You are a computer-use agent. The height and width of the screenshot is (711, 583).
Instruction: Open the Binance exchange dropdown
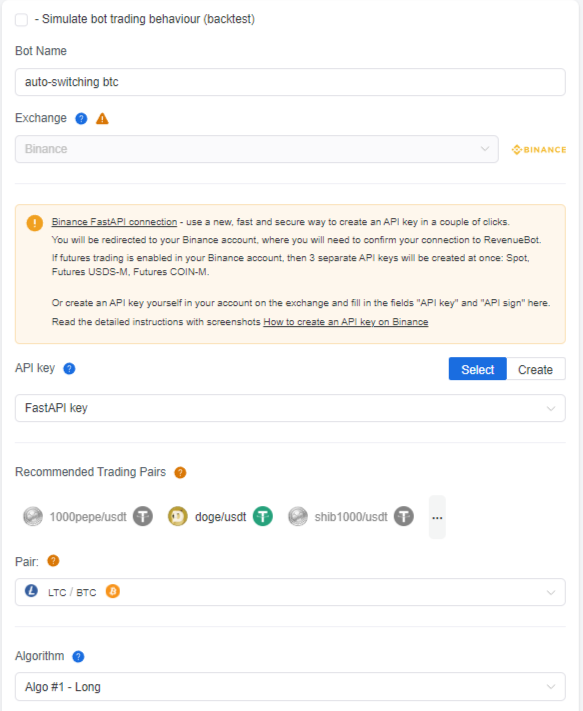pyautogui.click(x=257, y=149)
